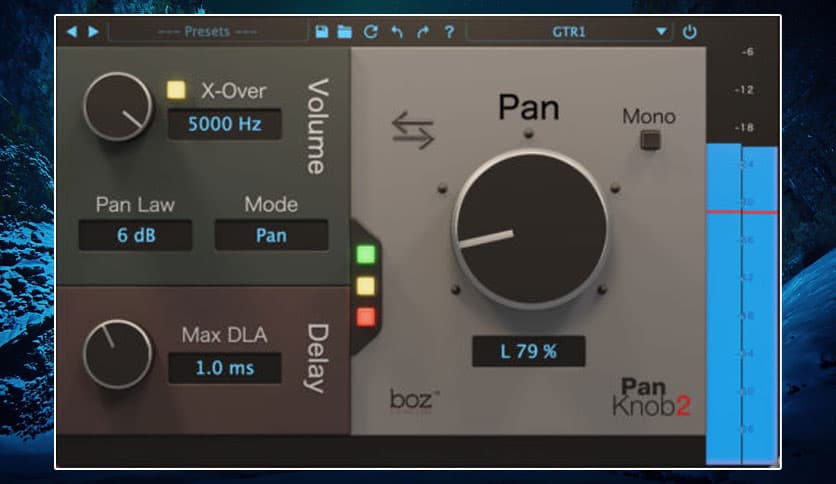836x484 pixels.
Task: Swap left and right channels arrows
Action: tap(413, 130)
